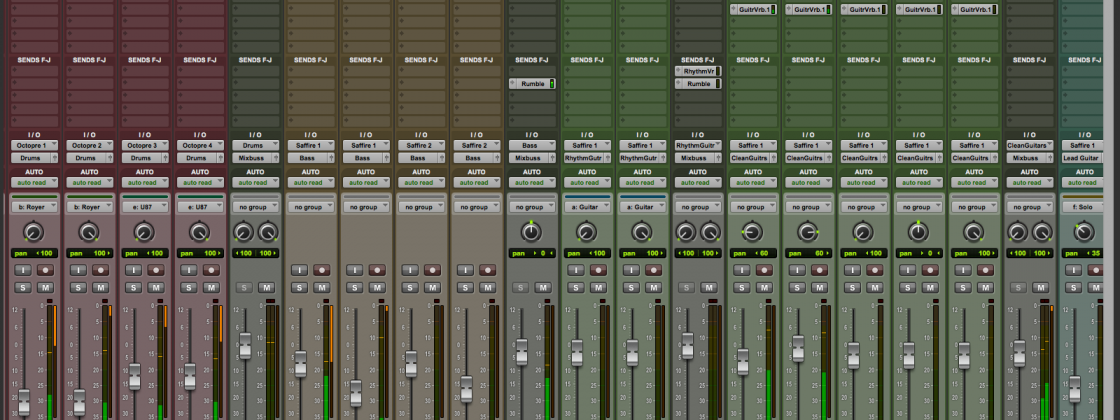Solo the Octopre 3 channel
The image size is (1120, 420).
135,288
